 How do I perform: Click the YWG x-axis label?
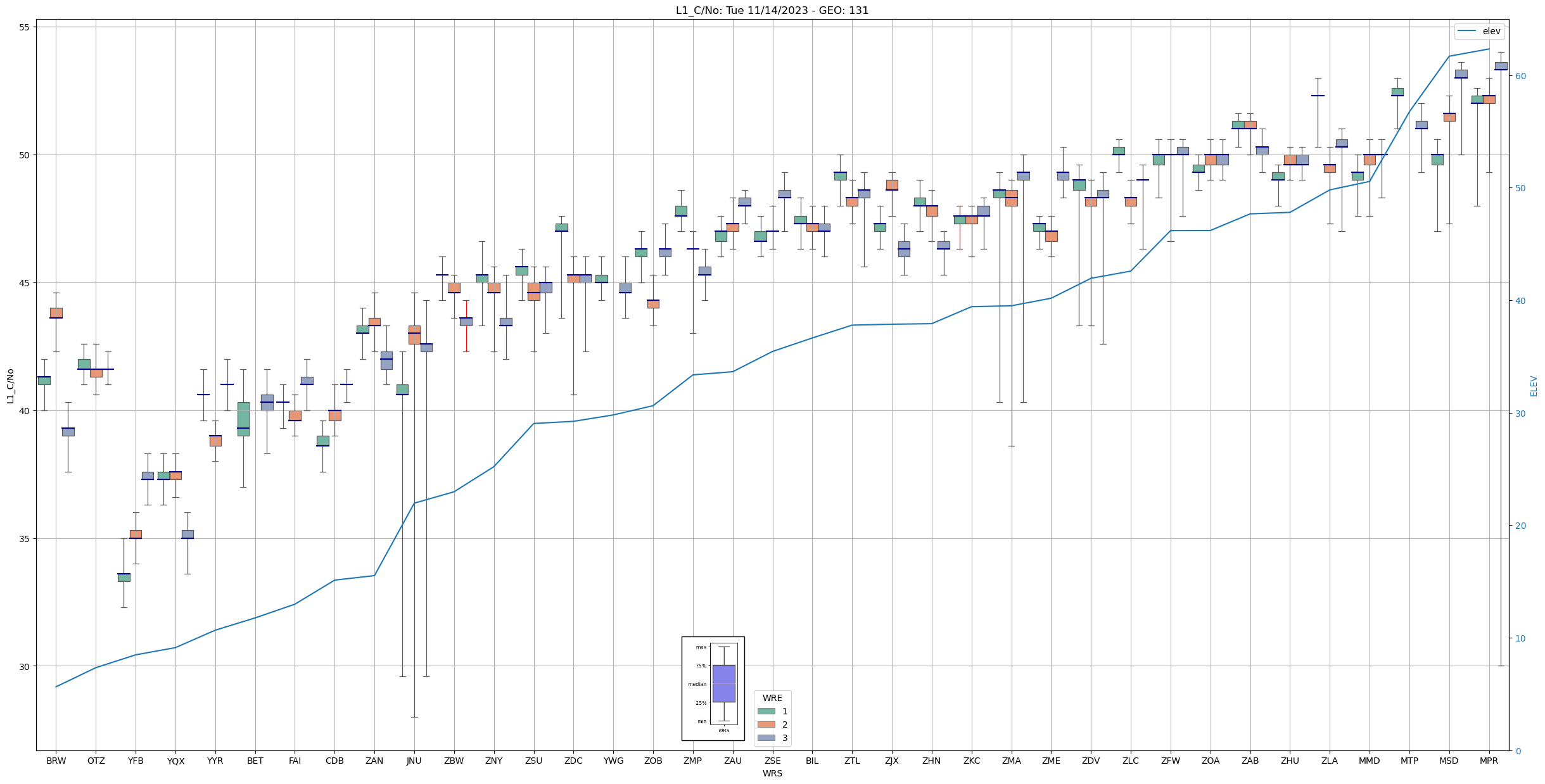[613, 761]
